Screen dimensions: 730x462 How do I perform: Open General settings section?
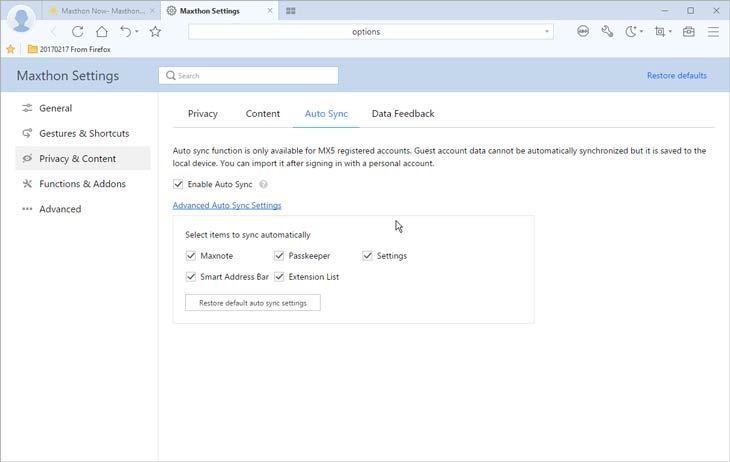83,108
